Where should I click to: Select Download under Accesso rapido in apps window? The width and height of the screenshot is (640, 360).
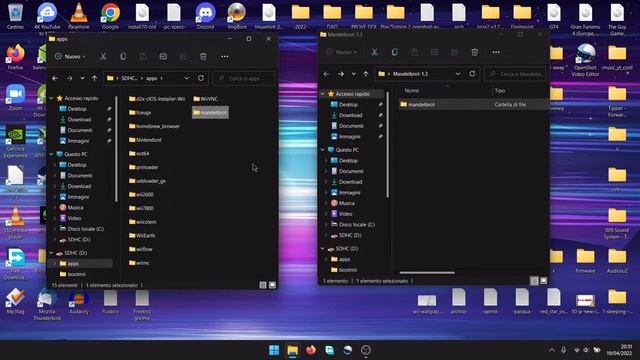coord(79,120)
